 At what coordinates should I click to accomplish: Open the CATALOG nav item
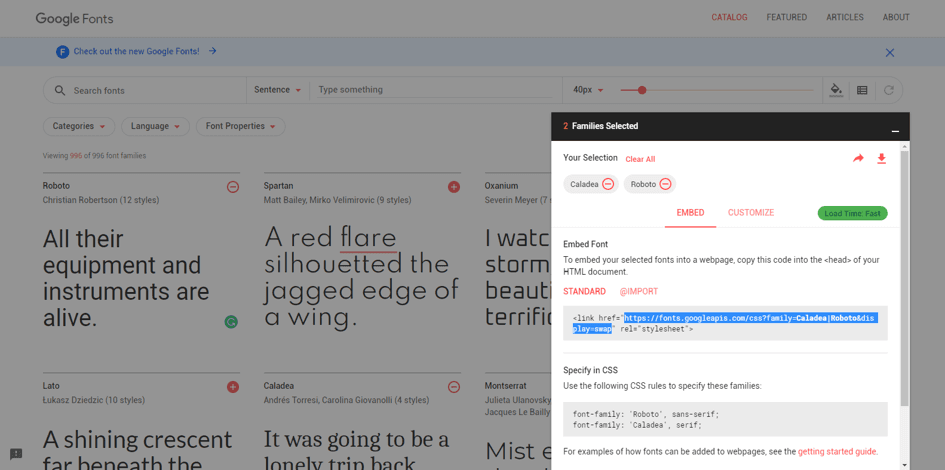[729, 17]
